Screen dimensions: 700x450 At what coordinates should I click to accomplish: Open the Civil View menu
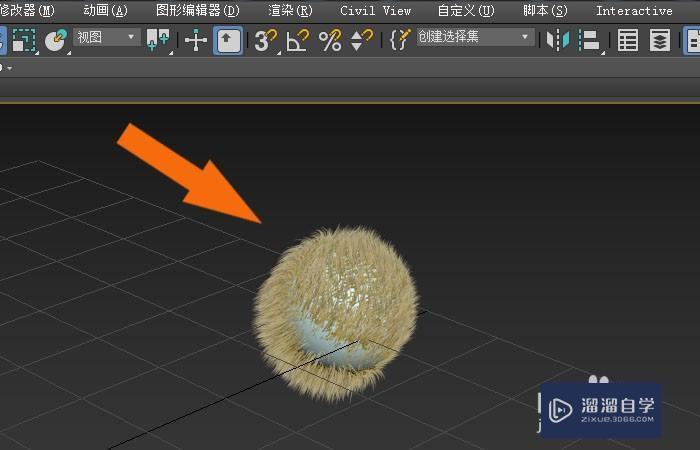point(375,10)
